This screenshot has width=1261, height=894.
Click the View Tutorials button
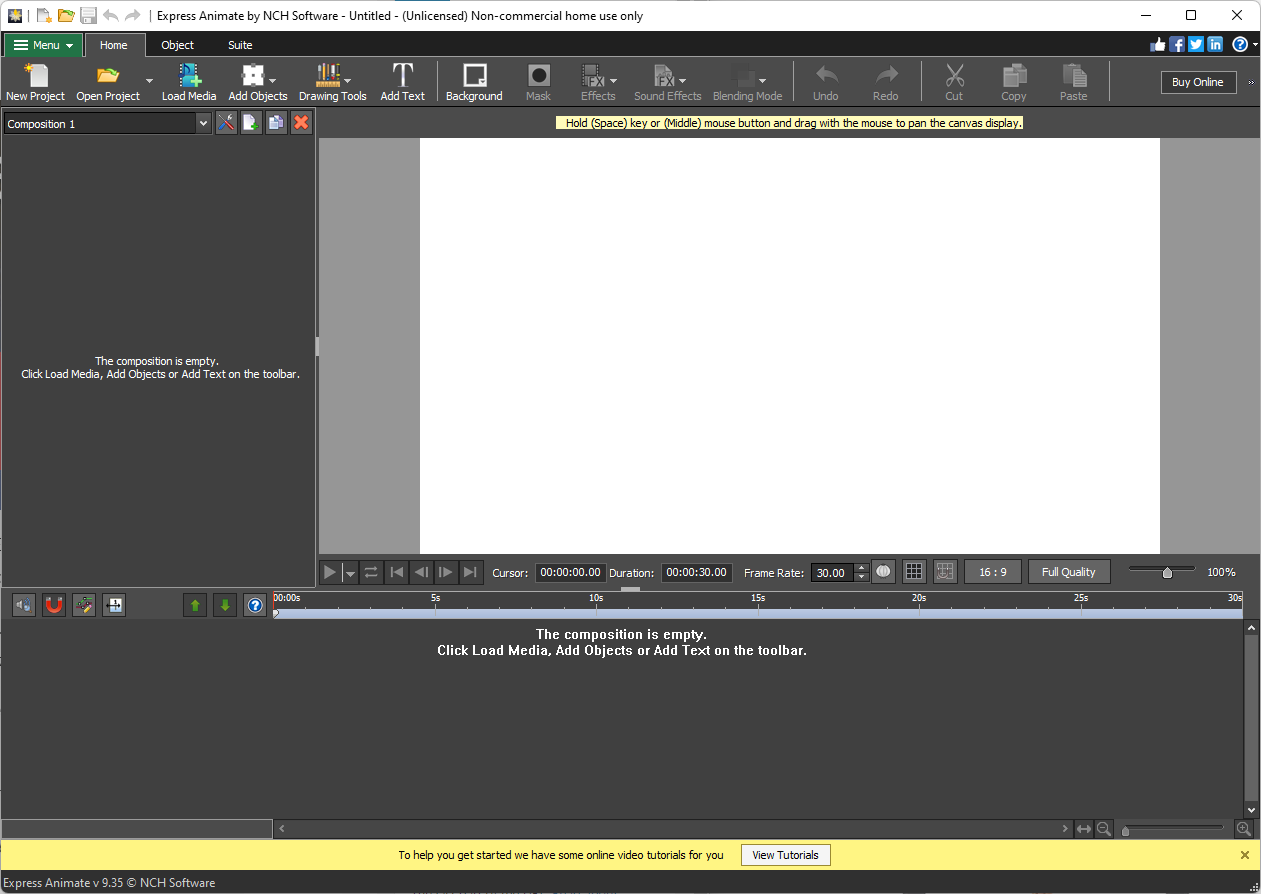click(786, 855)
